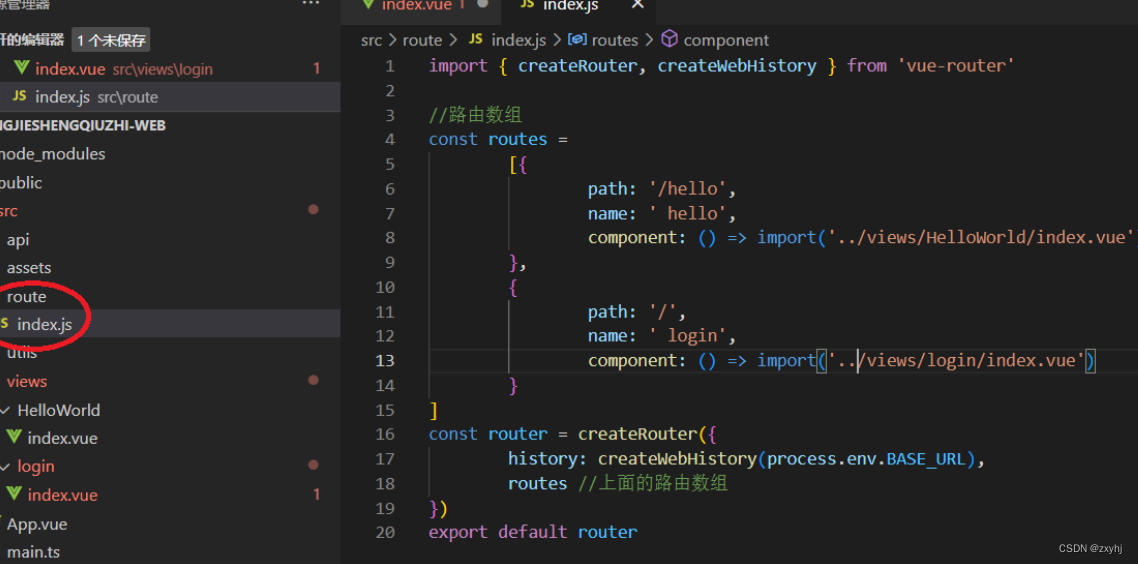Screen dimensions: 1138x564
Task: Open the api folder
Action: 18,240
